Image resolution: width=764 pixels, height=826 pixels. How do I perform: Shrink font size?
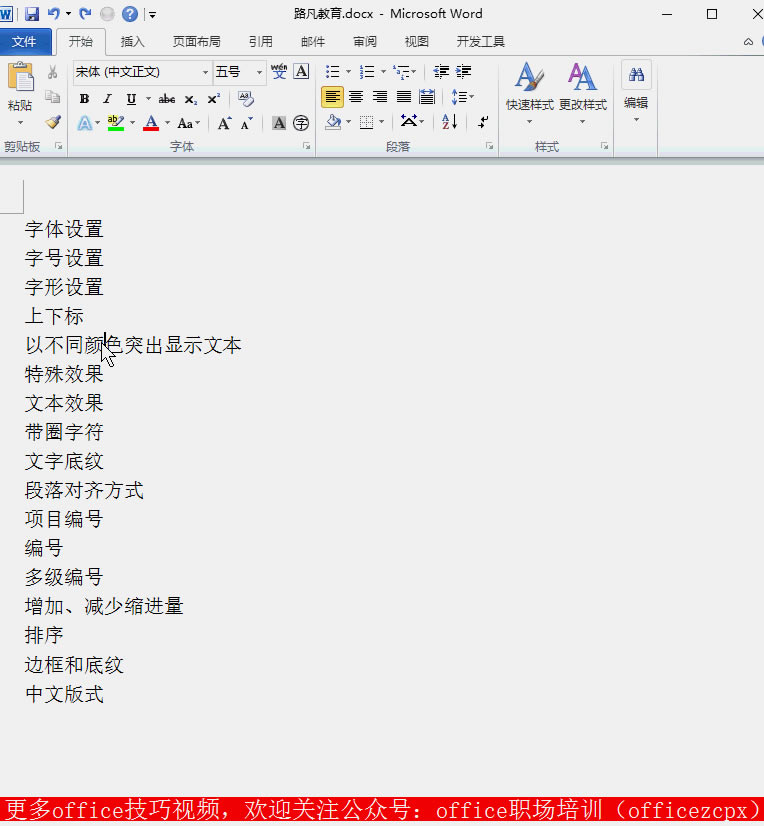247,123
